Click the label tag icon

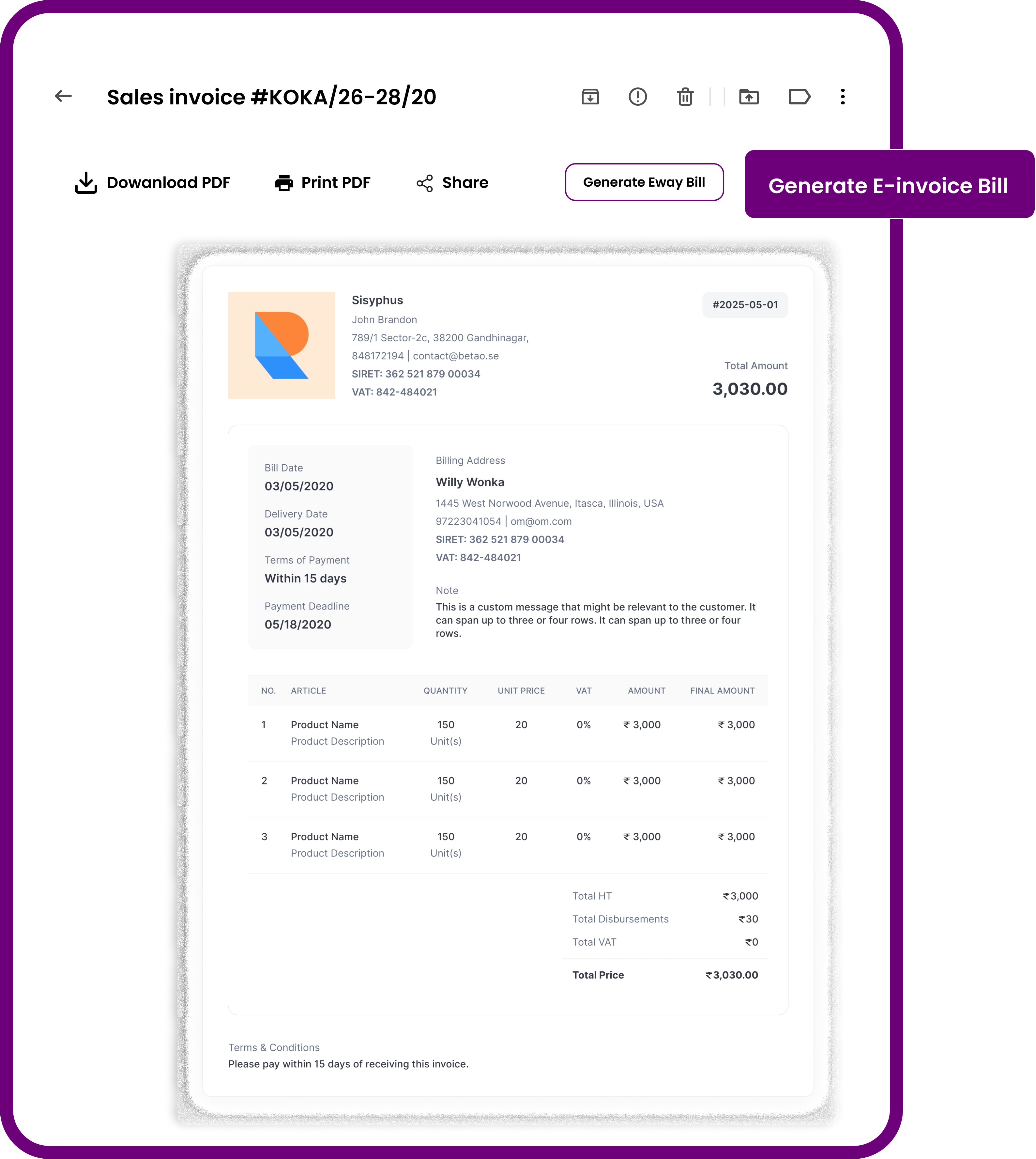coord(799,97)
